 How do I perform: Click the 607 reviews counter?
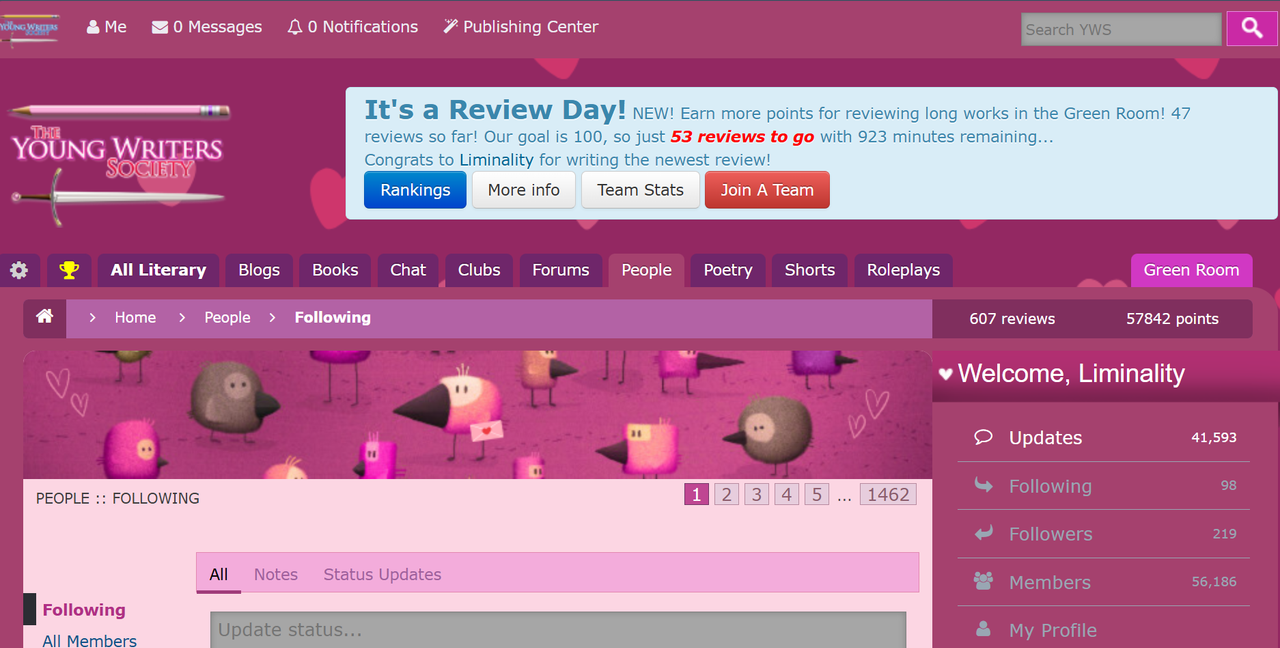tap(1012, 319)
